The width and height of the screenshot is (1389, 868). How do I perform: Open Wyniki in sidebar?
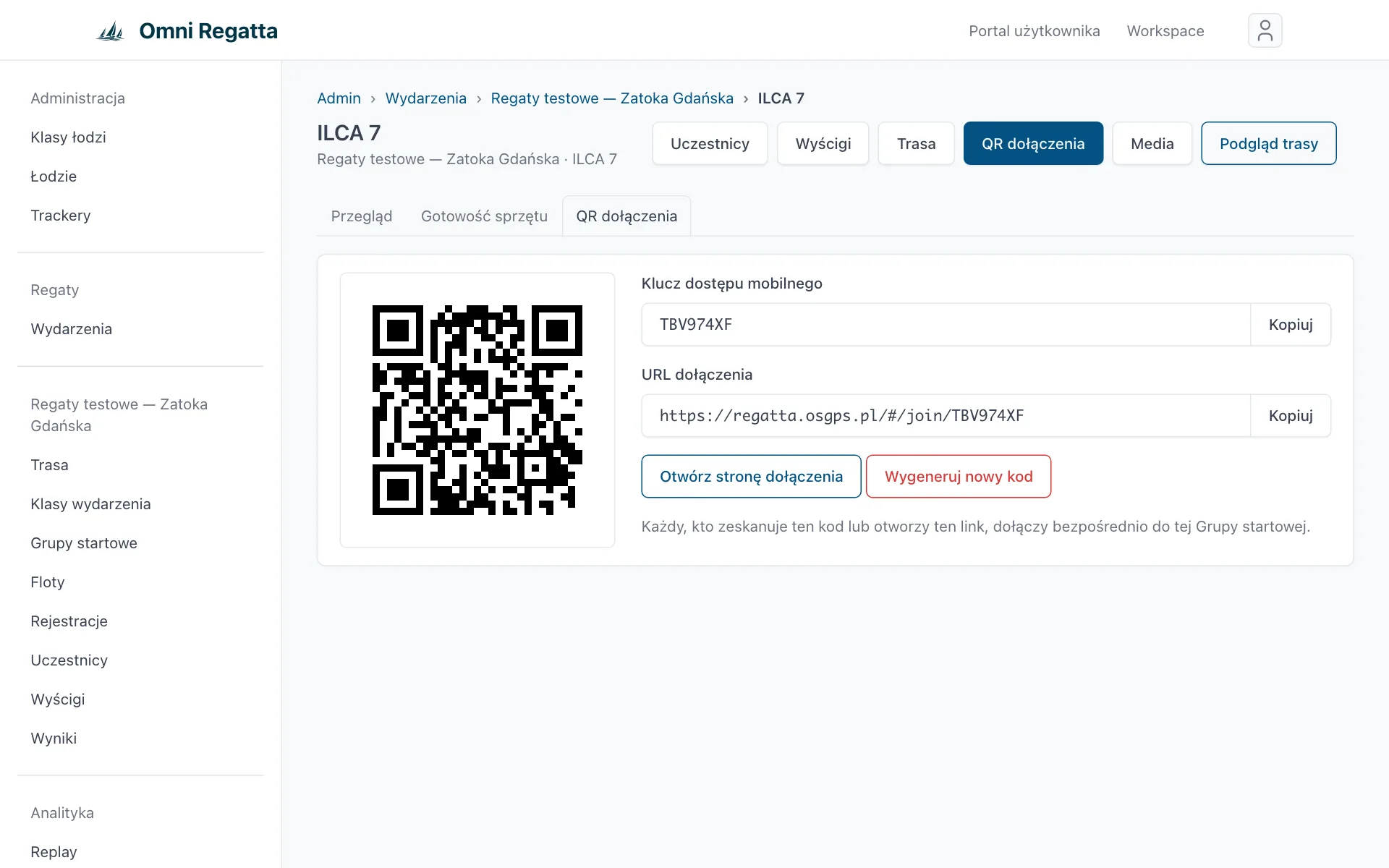(x=54, y=739)
